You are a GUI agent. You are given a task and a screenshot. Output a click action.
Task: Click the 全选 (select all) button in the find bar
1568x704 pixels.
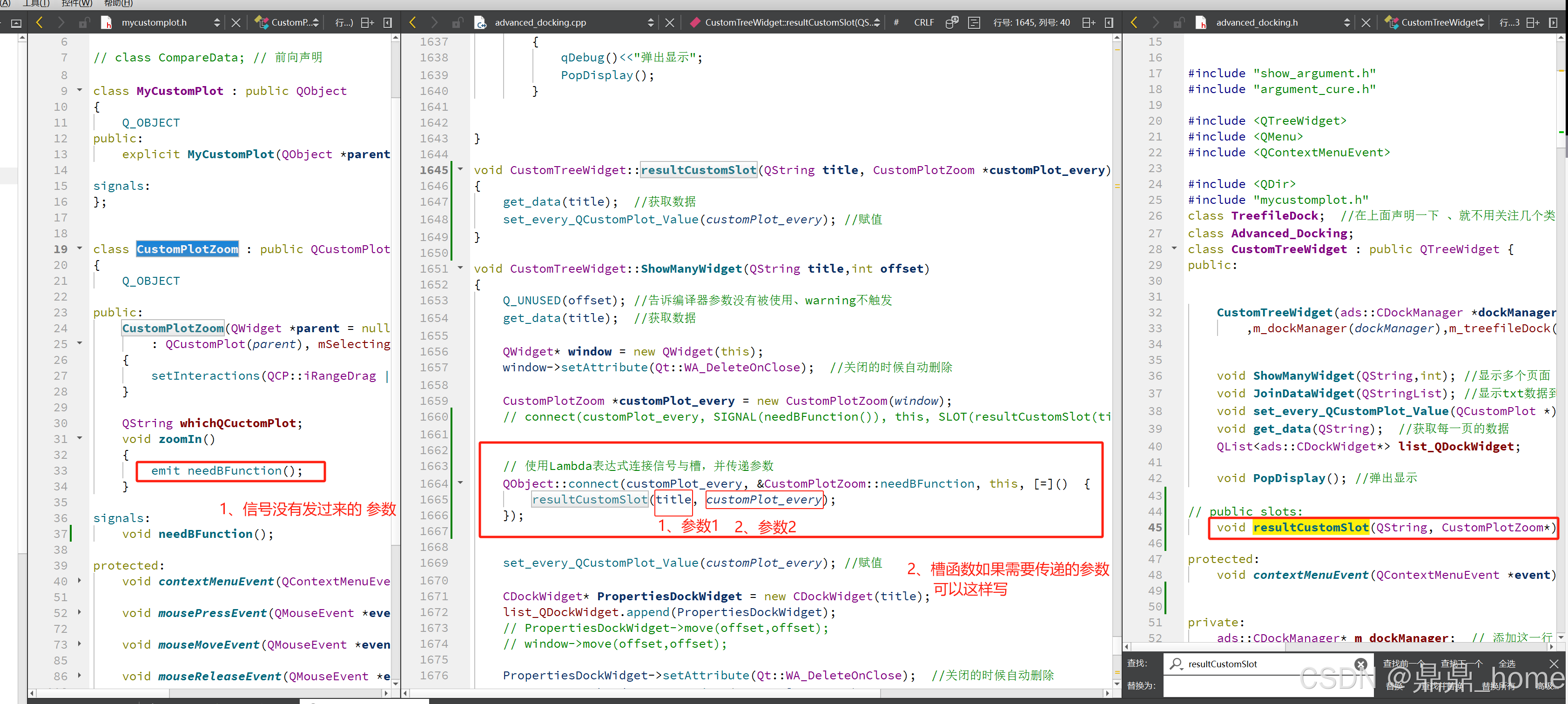point(1507,663)
